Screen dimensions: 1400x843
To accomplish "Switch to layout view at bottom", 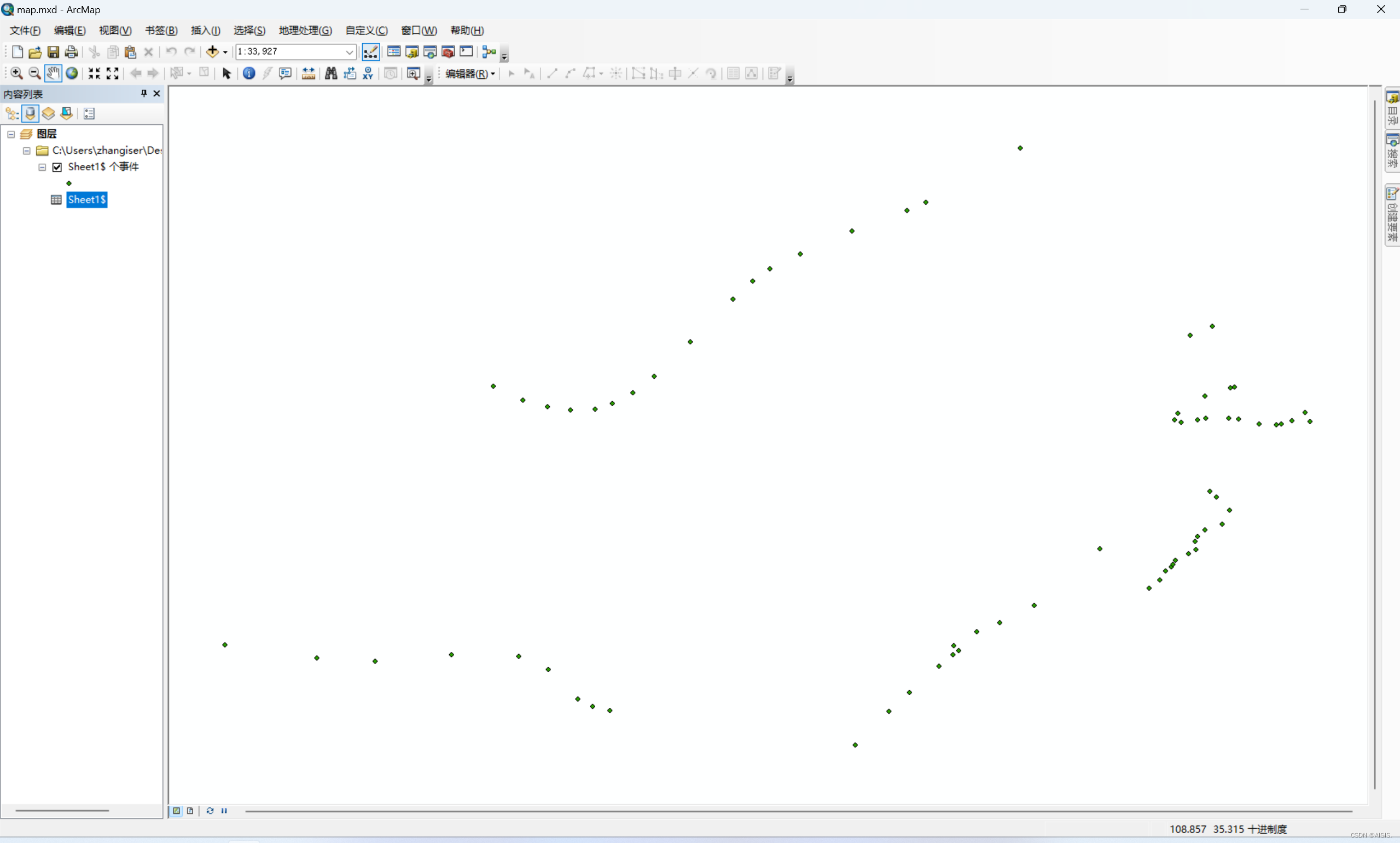I will click(x=190, y=811).
